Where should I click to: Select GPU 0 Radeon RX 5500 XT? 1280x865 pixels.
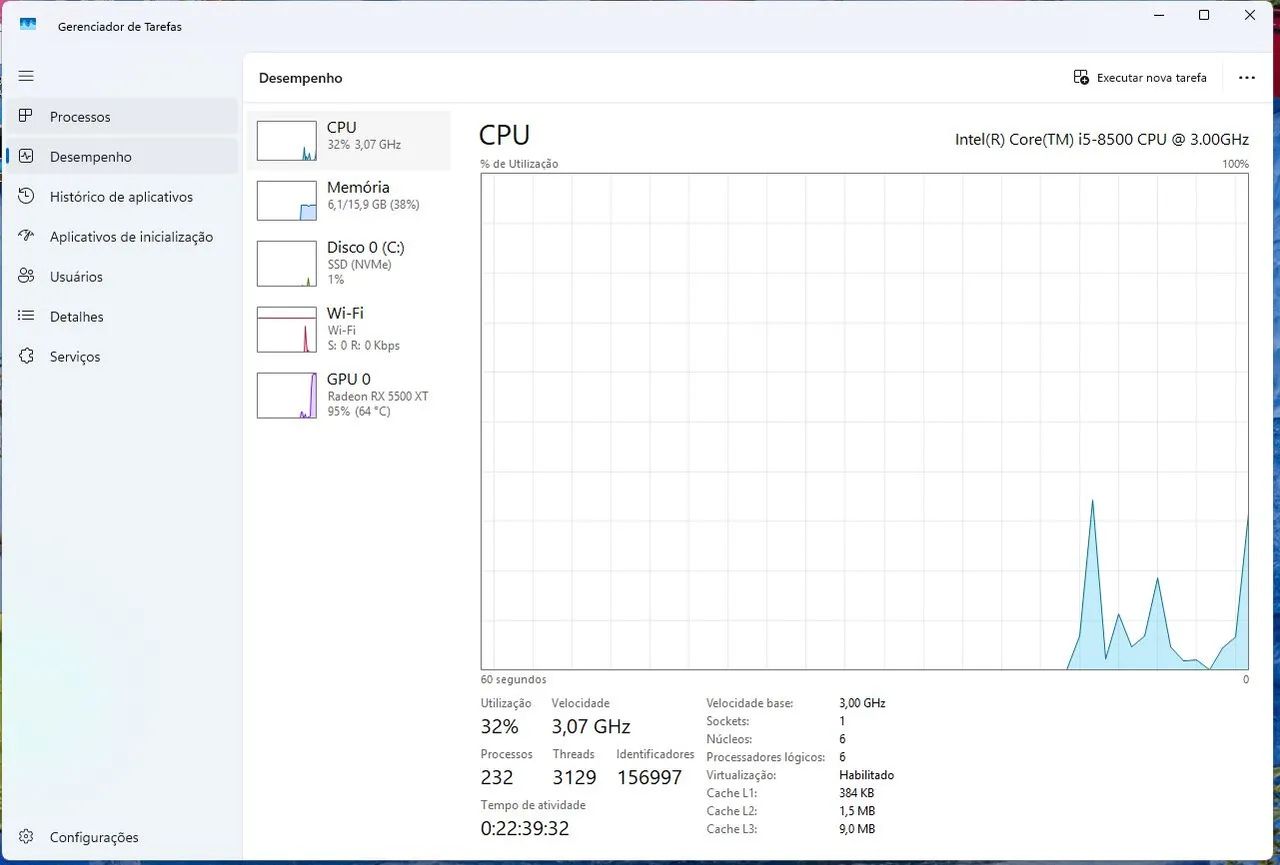coord(349,395)
